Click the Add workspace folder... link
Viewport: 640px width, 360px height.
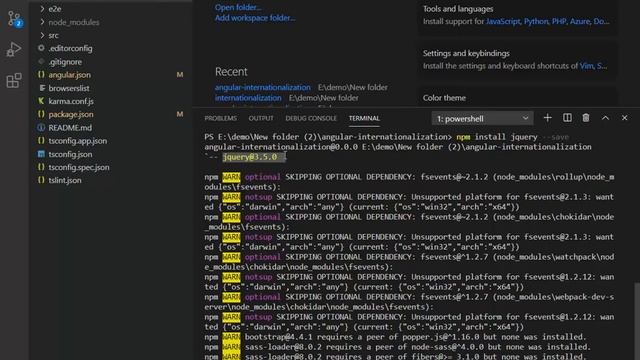click(255, 18)
